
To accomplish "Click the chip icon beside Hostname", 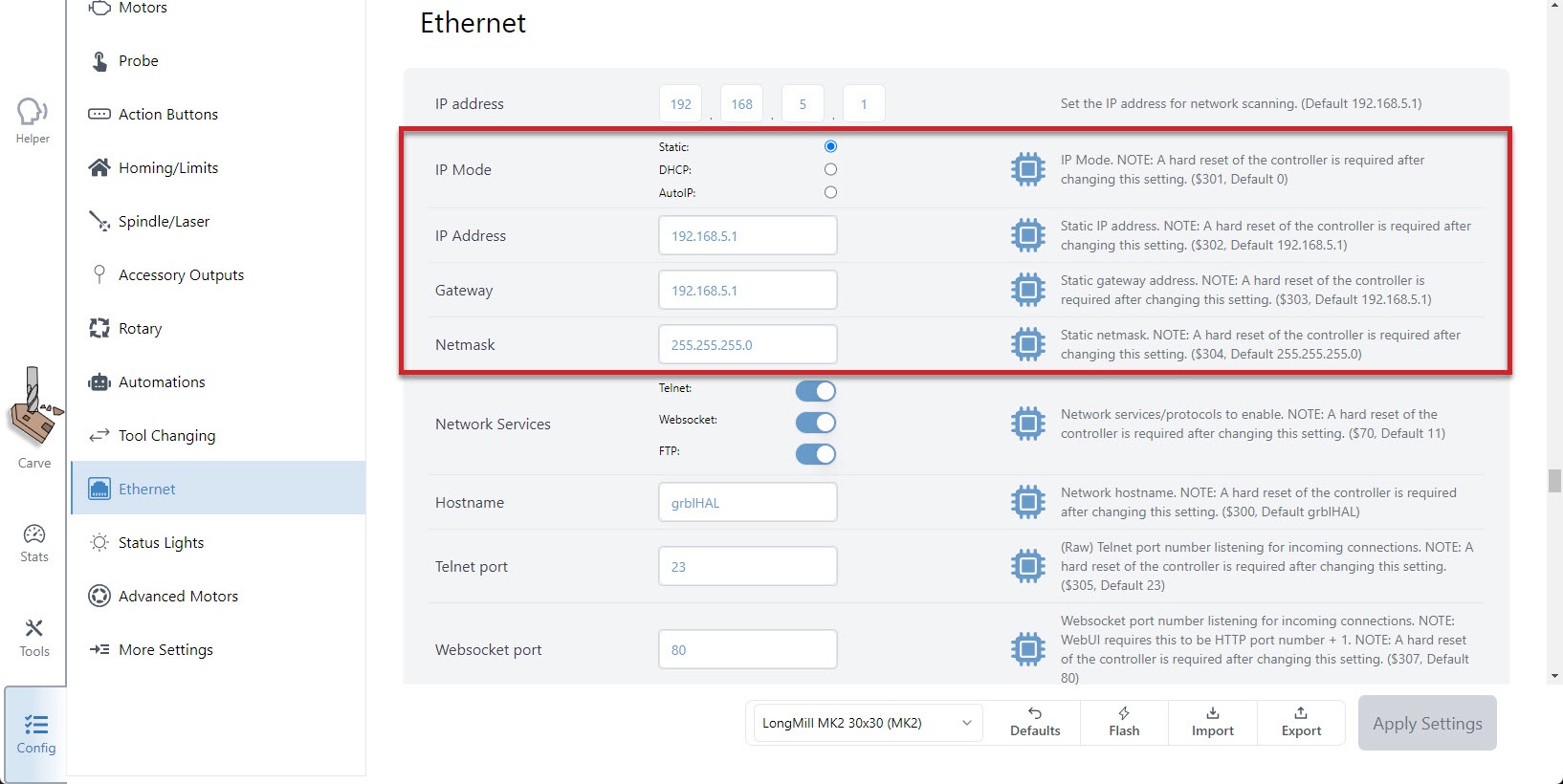I will pyautogui.click(x=1028, y=502).
